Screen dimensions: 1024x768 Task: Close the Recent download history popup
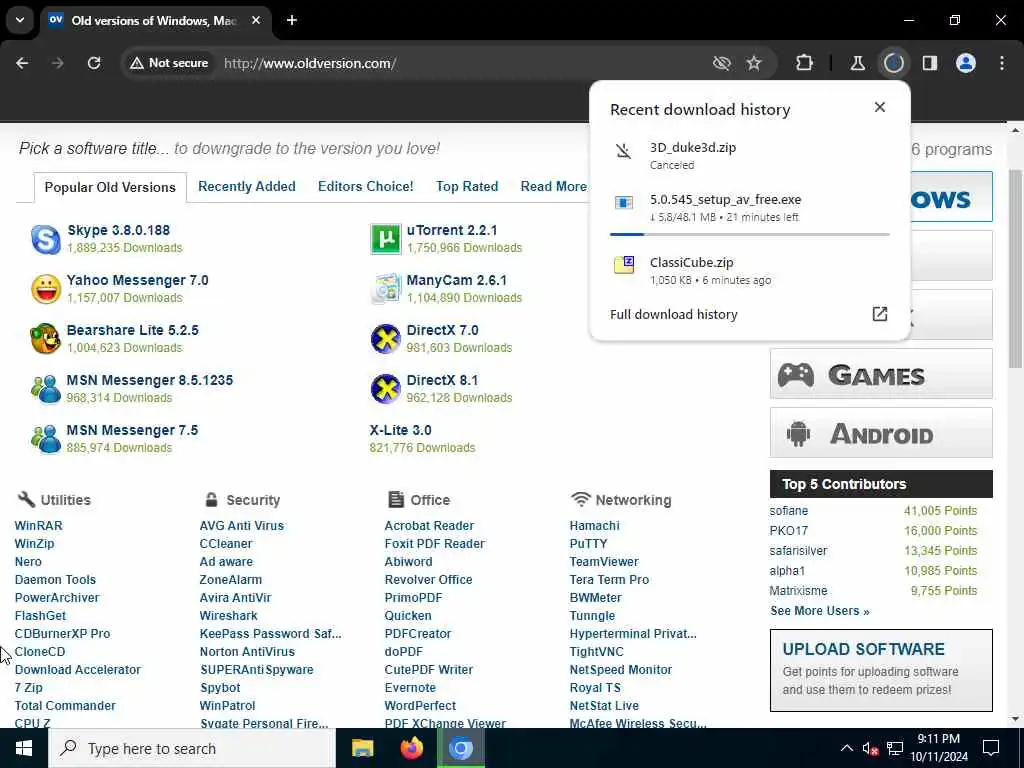click(x=880, y=107)
